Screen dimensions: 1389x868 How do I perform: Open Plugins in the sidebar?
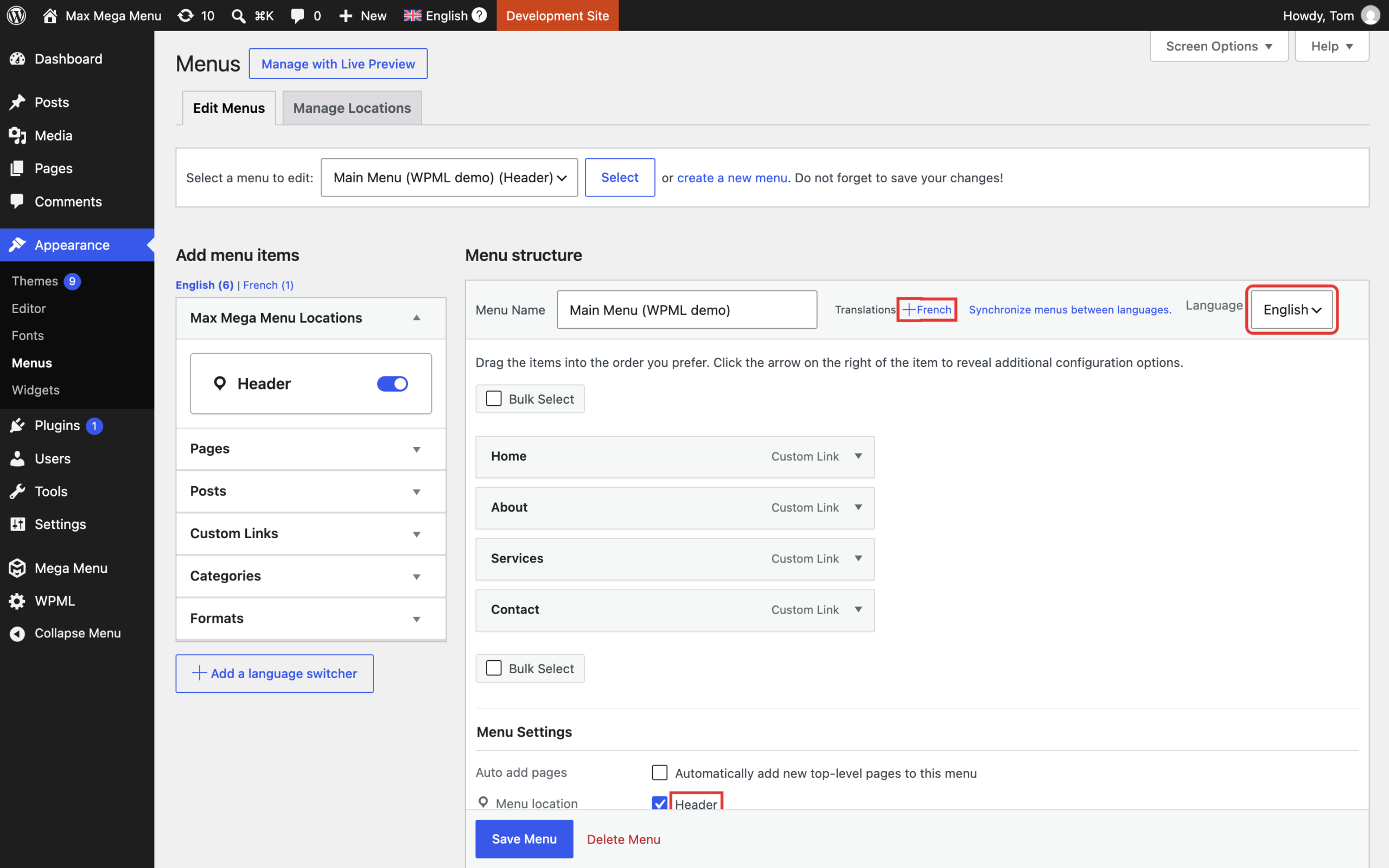click(x=77, y=425)
